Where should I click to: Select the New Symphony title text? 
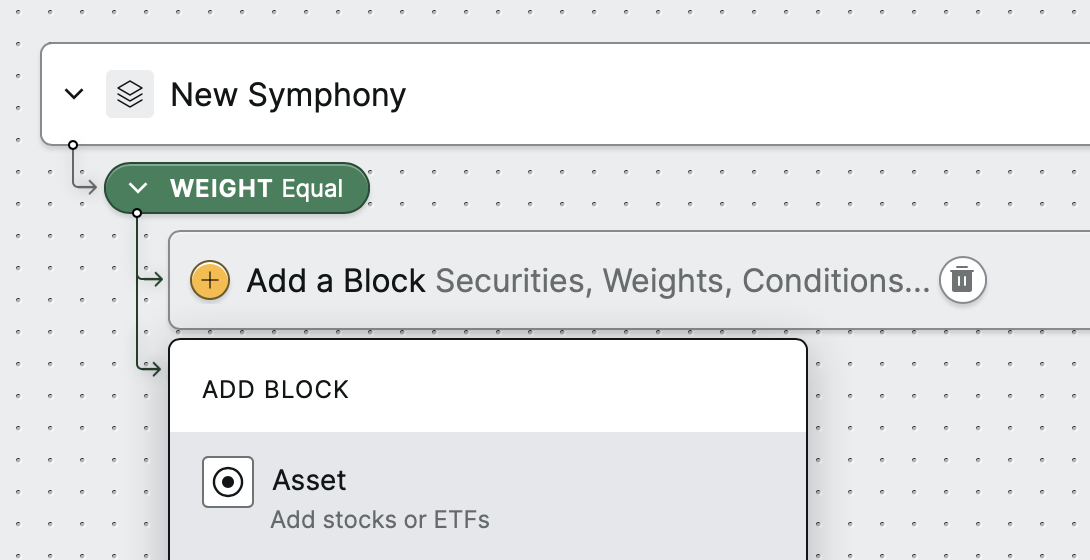288,94
